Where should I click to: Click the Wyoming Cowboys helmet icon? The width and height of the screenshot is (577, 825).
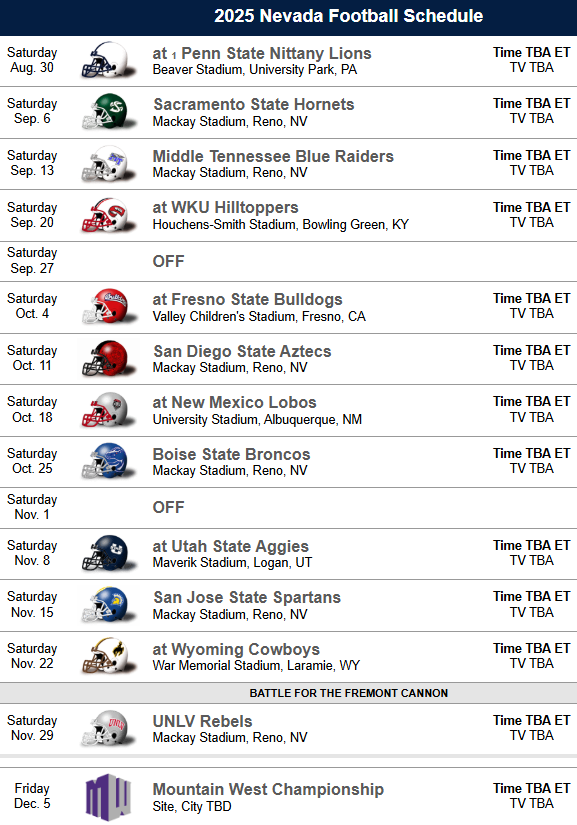pyautogui.click(x=107, y=656)
